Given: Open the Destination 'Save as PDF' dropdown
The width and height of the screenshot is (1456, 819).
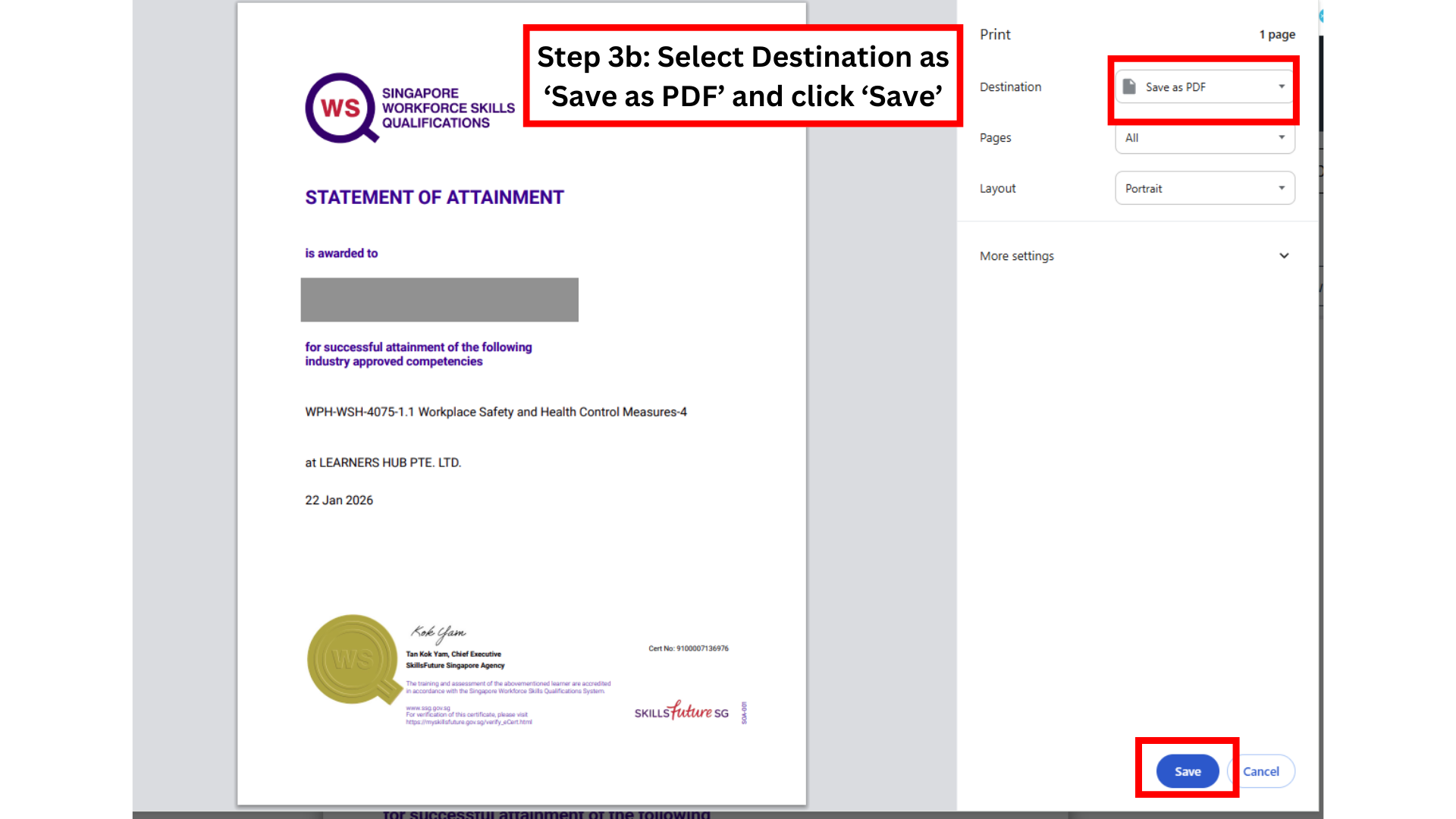Looking at the screenshot, I should point(1205,86).
